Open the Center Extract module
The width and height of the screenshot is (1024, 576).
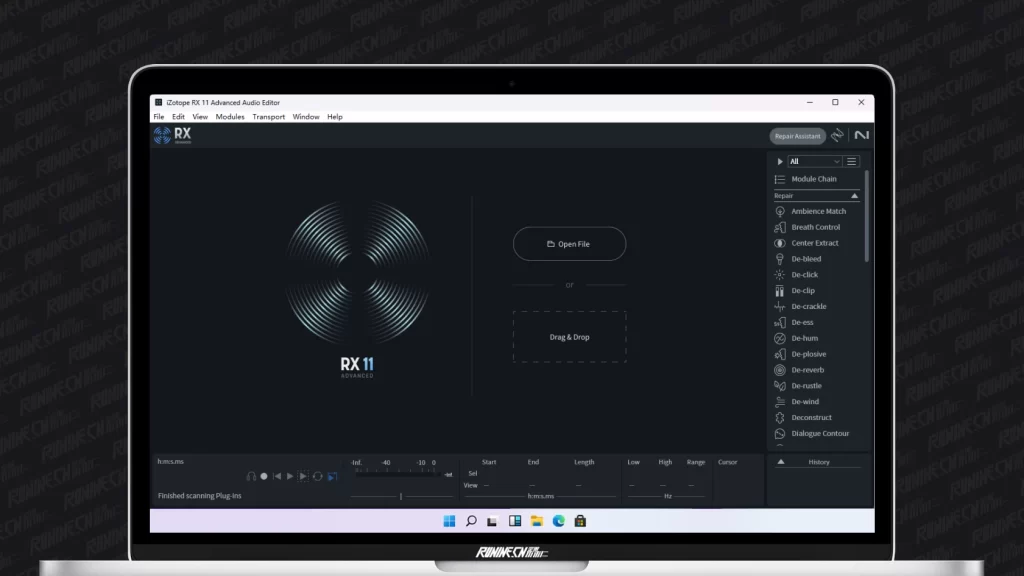814,243
